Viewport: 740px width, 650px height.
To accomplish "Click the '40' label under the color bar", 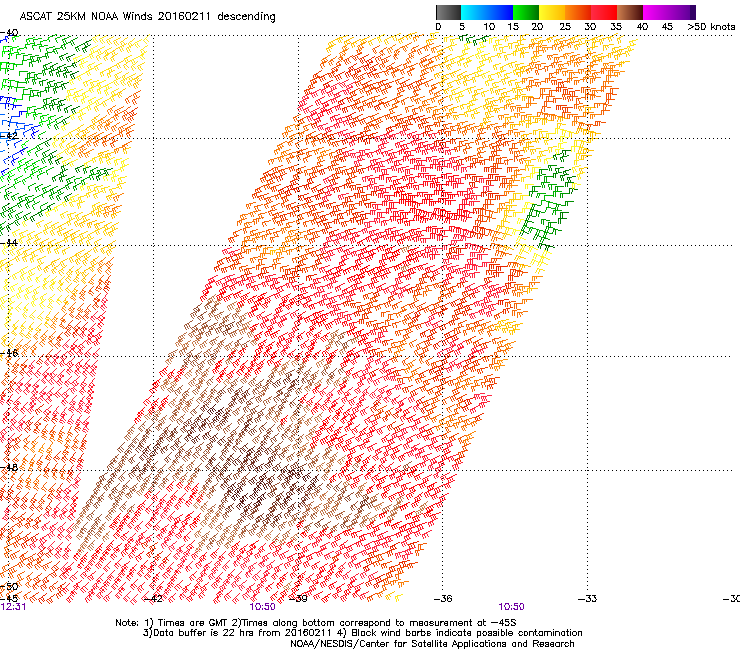I will 642,27.
